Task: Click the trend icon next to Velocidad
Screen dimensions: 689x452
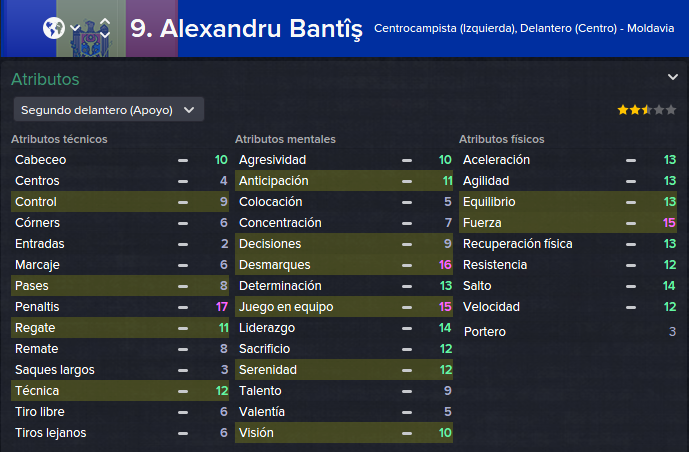Action: click(x=631, y=307)
